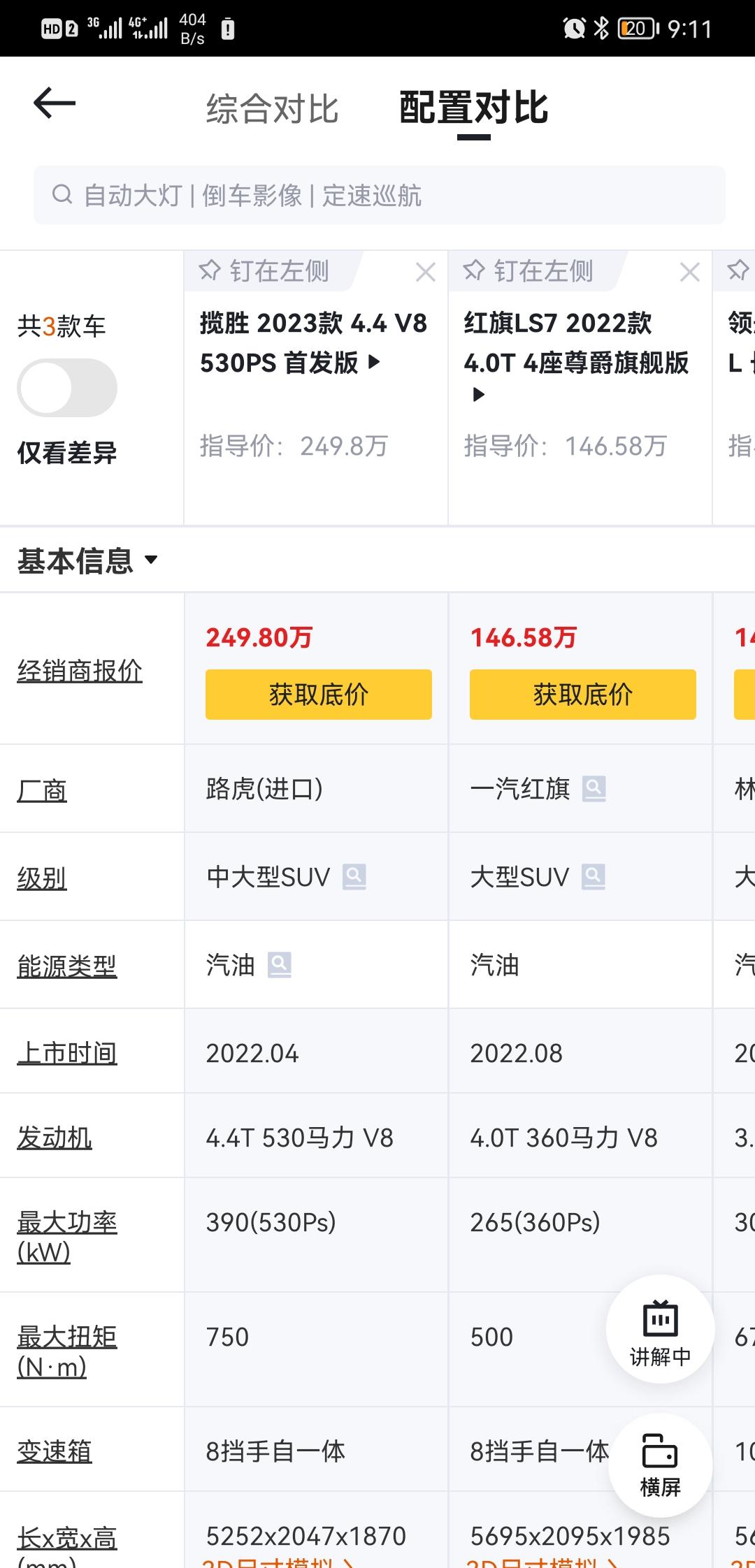This screenshot has height=1568, width=755.
Task: Go back with the arrow icon
Action: (55, 103)
